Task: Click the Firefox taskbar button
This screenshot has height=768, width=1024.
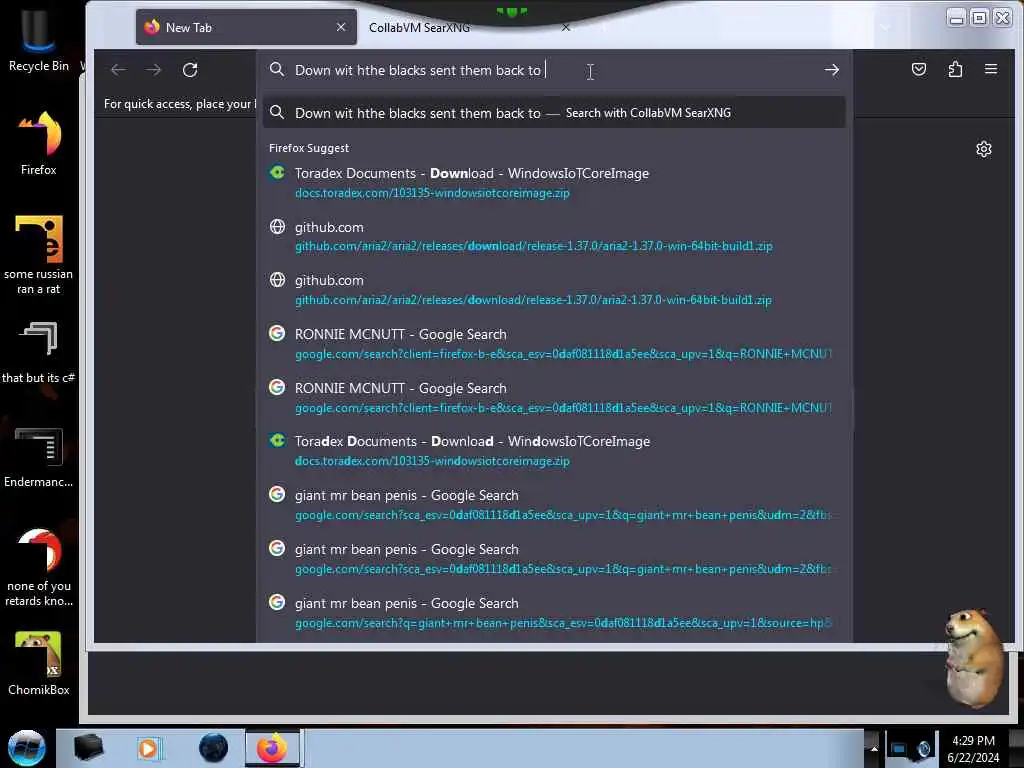Action: pos(272,748)
